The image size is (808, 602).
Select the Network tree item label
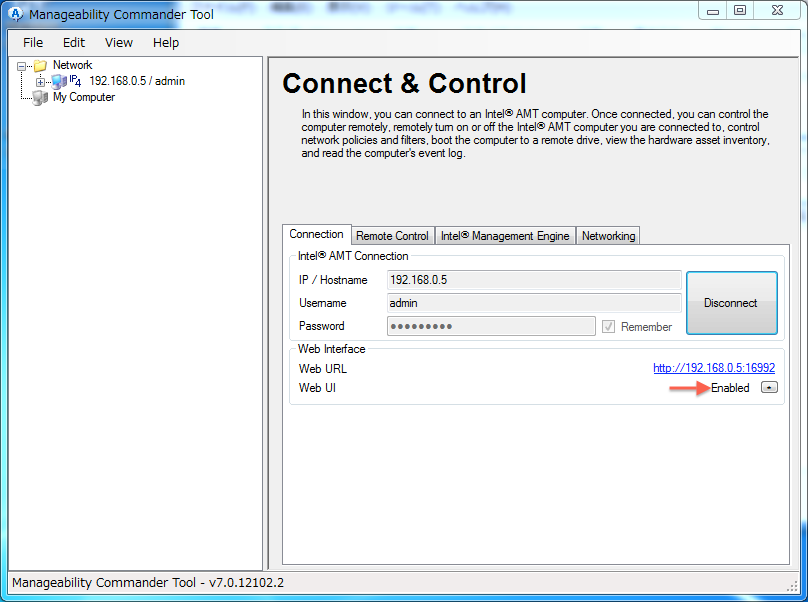(73, 65)
